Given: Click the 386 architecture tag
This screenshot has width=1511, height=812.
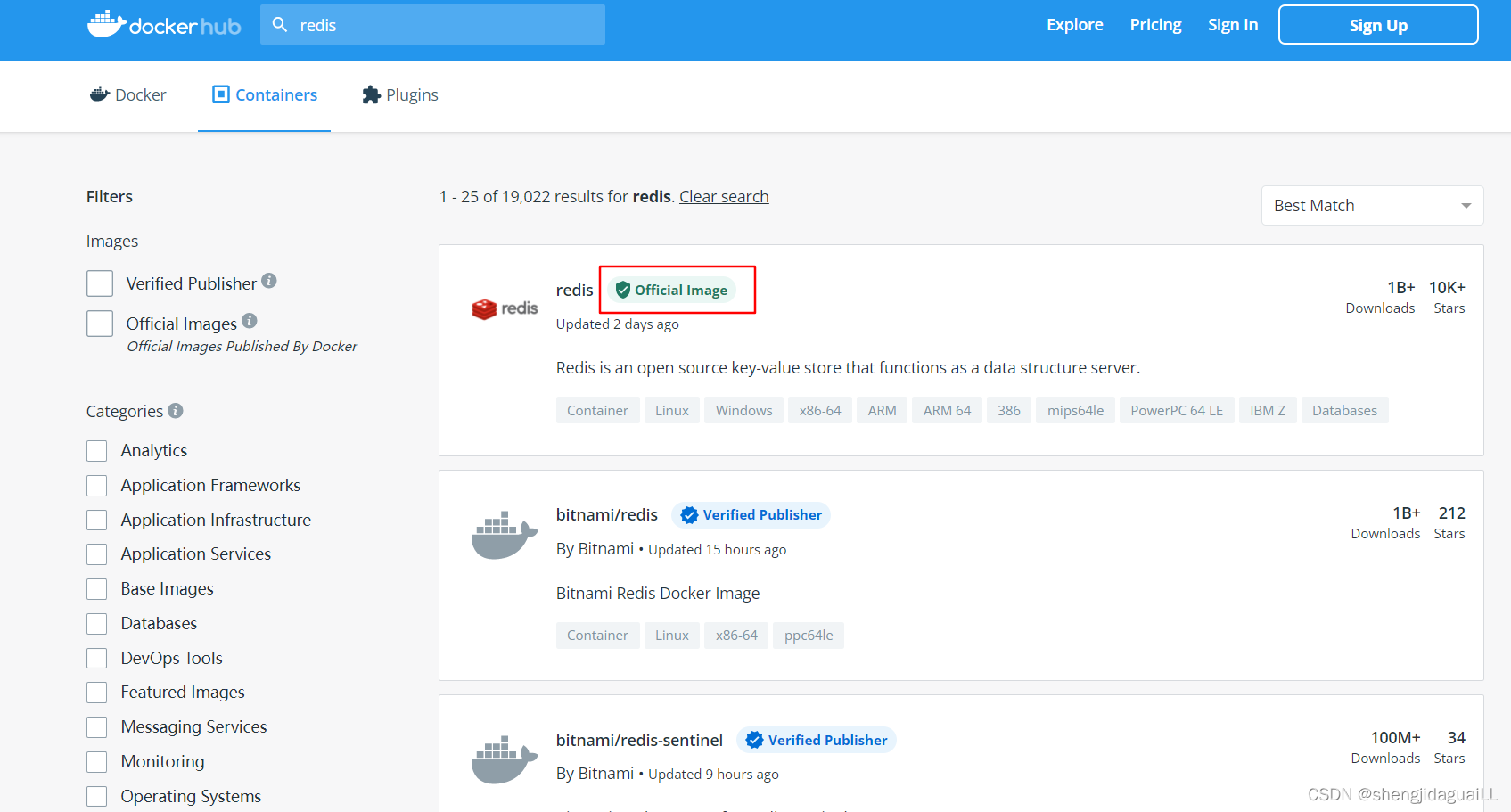Looking at the screenshot, I should (1009, 410).
